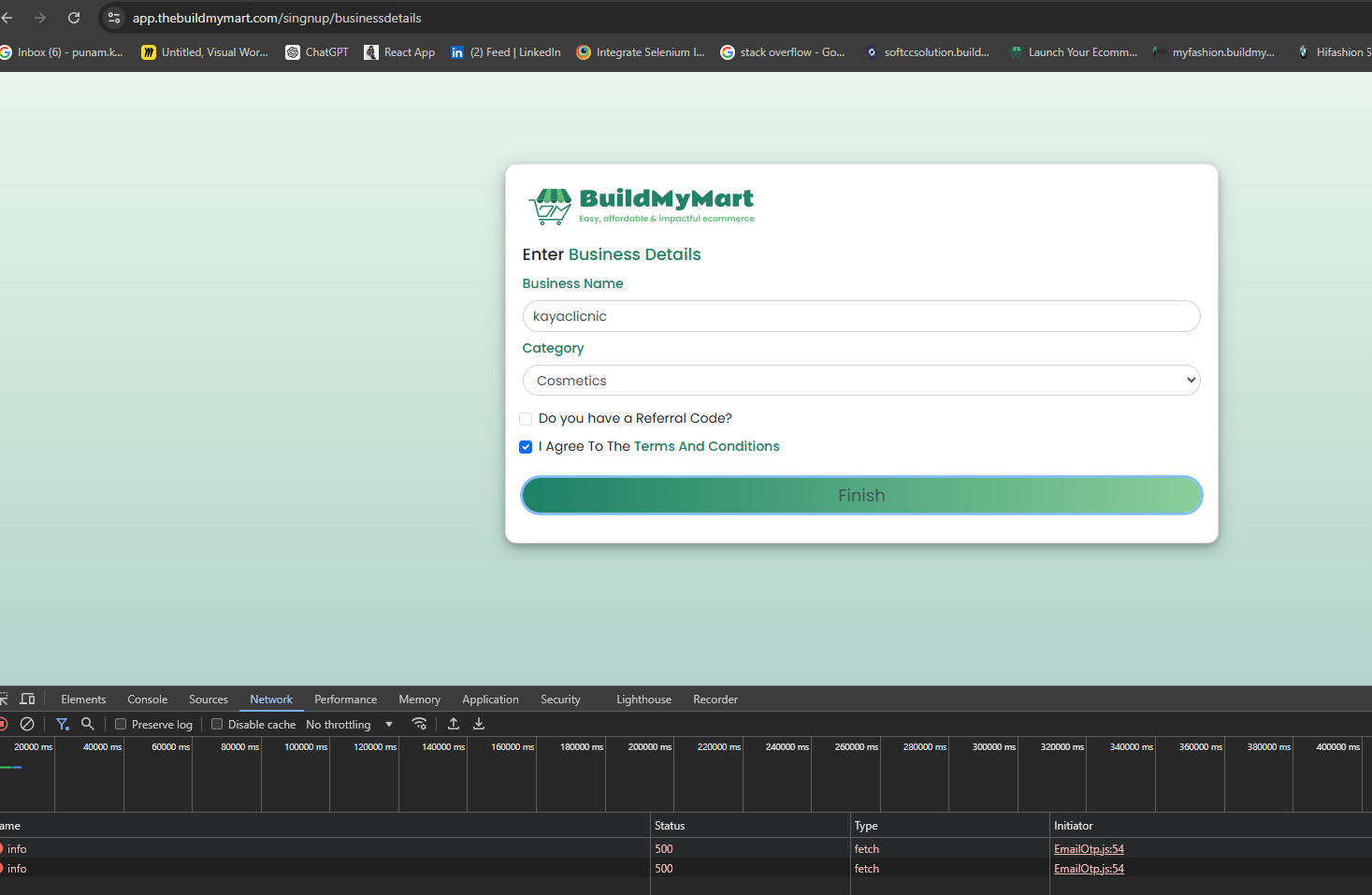Click the 100000 ms timeline marker

point(306,747)
